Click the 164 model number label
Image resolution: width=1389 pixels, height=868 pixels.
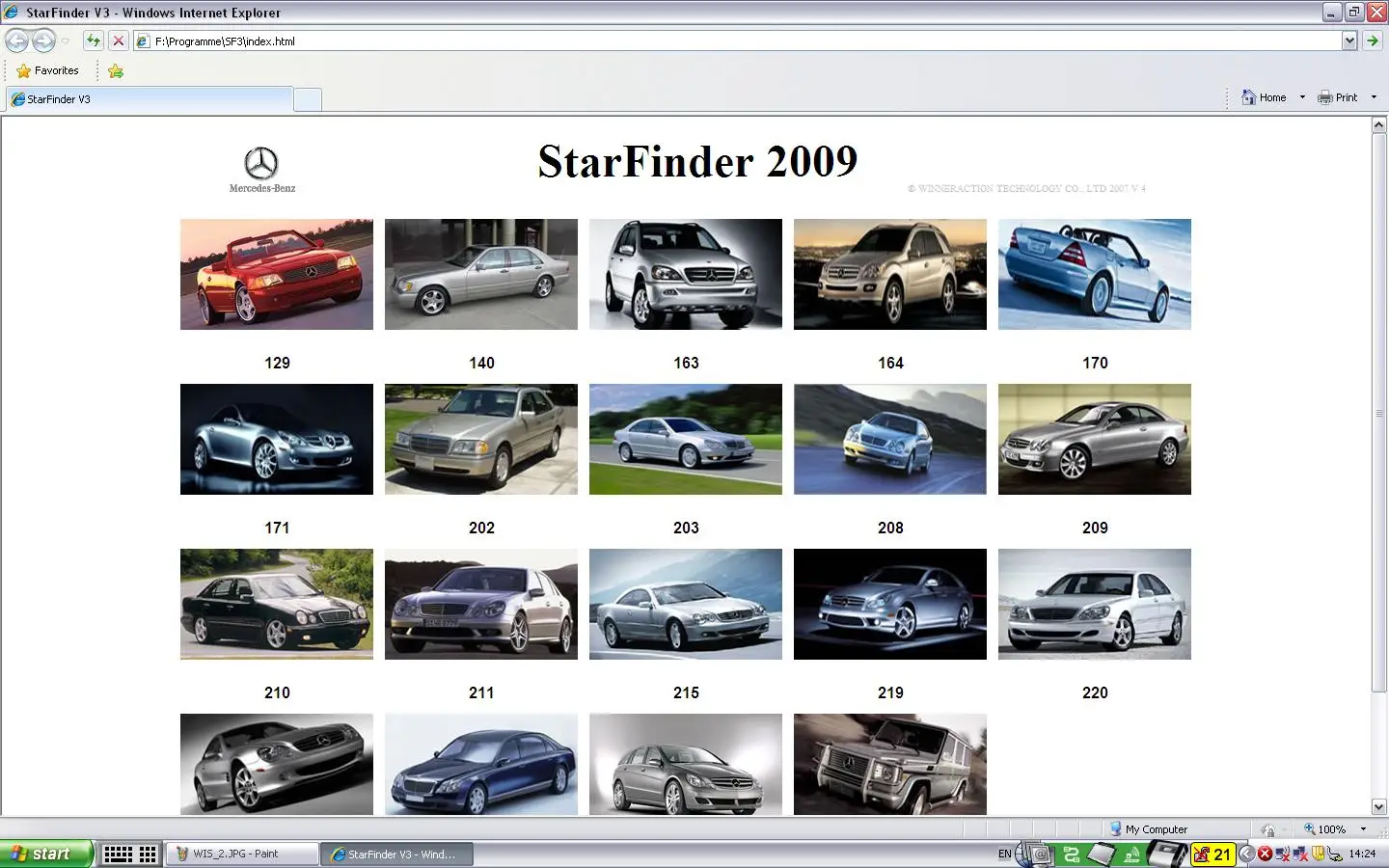coord(890,363)
